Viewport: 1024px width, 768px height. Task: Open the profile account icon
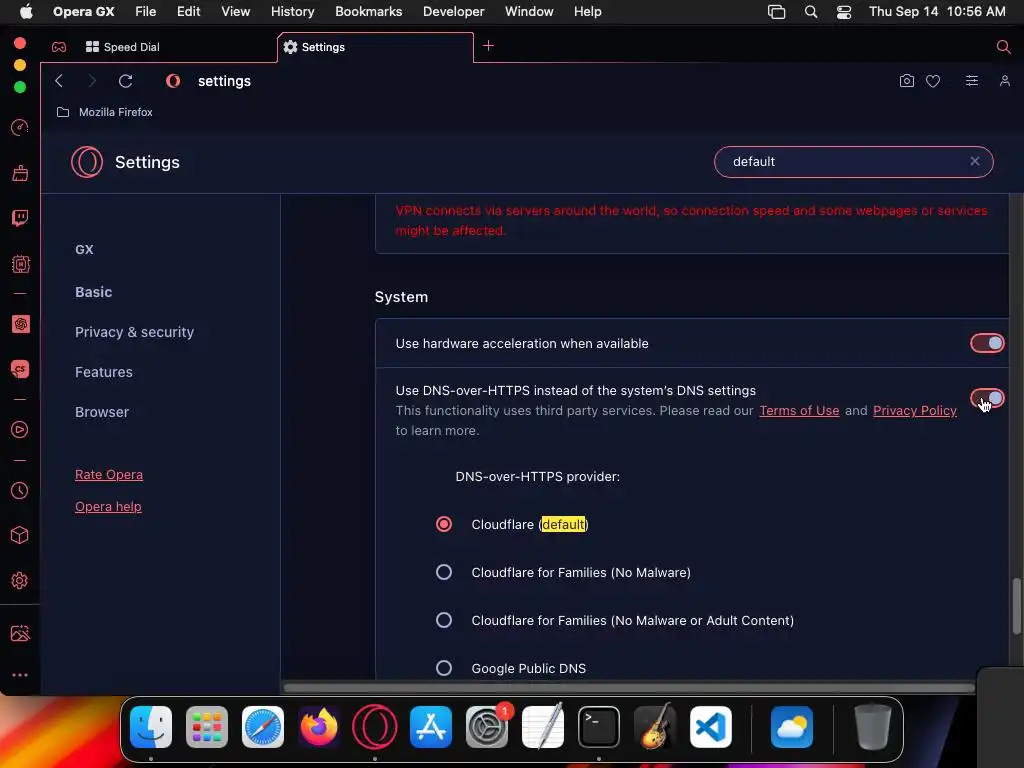[1004, 80]
